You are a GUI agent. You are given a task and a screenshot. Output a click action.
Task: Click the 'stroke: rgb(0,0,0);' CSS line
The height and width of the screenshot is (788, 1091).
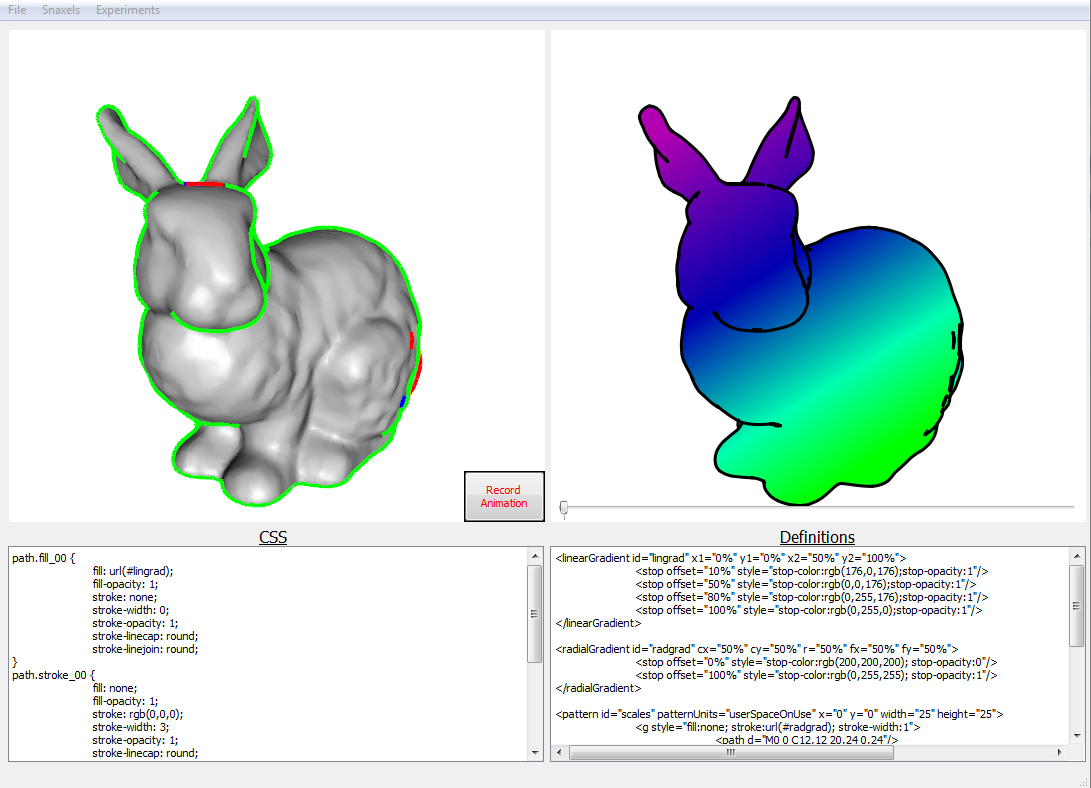[x=138, y=714]
